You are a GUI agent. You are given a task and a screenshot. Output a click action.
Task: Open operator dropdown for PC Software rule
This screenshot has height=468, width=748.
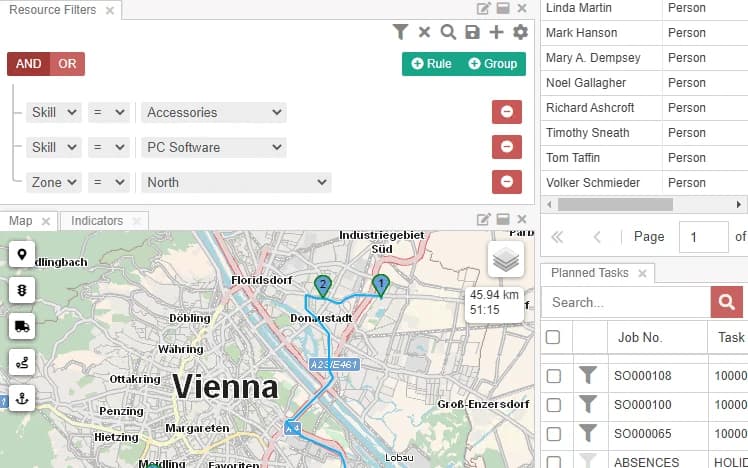pos(109,147)
